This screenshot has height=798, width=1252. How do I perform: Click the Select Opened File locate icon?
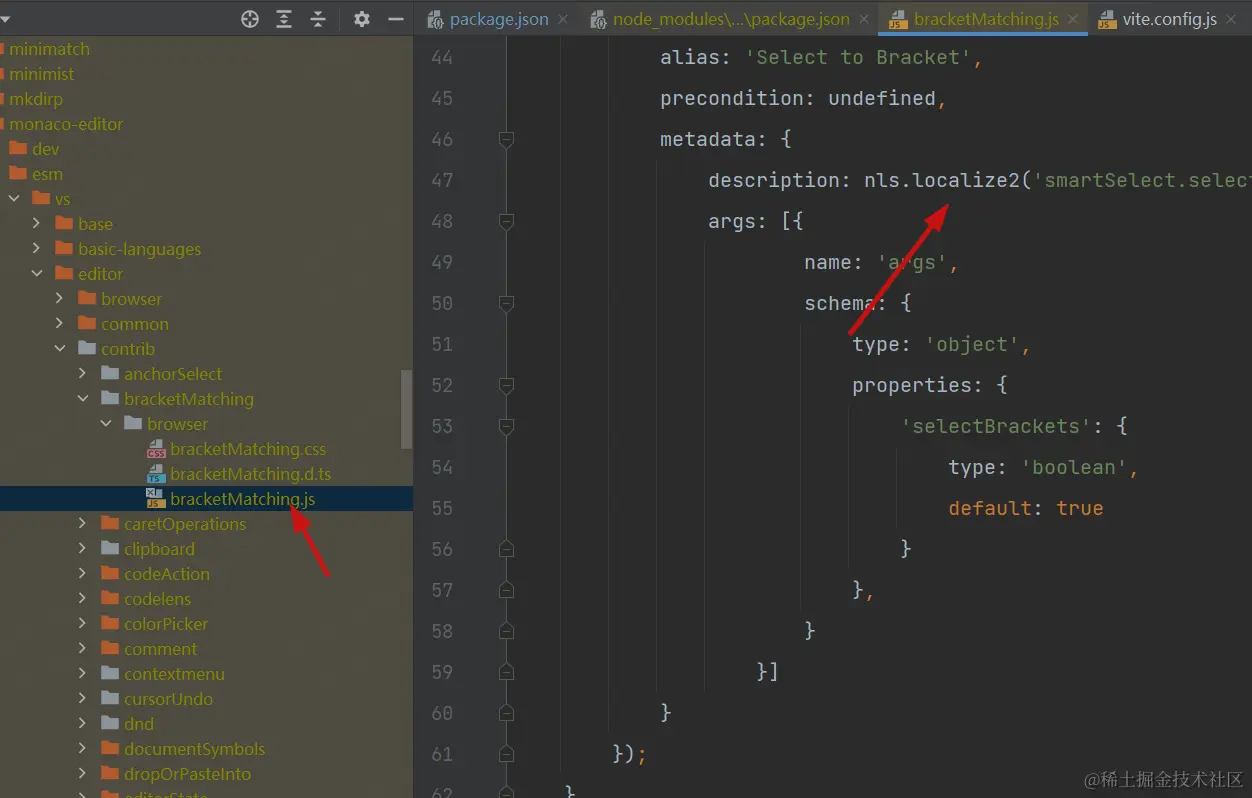pos(250,19)
